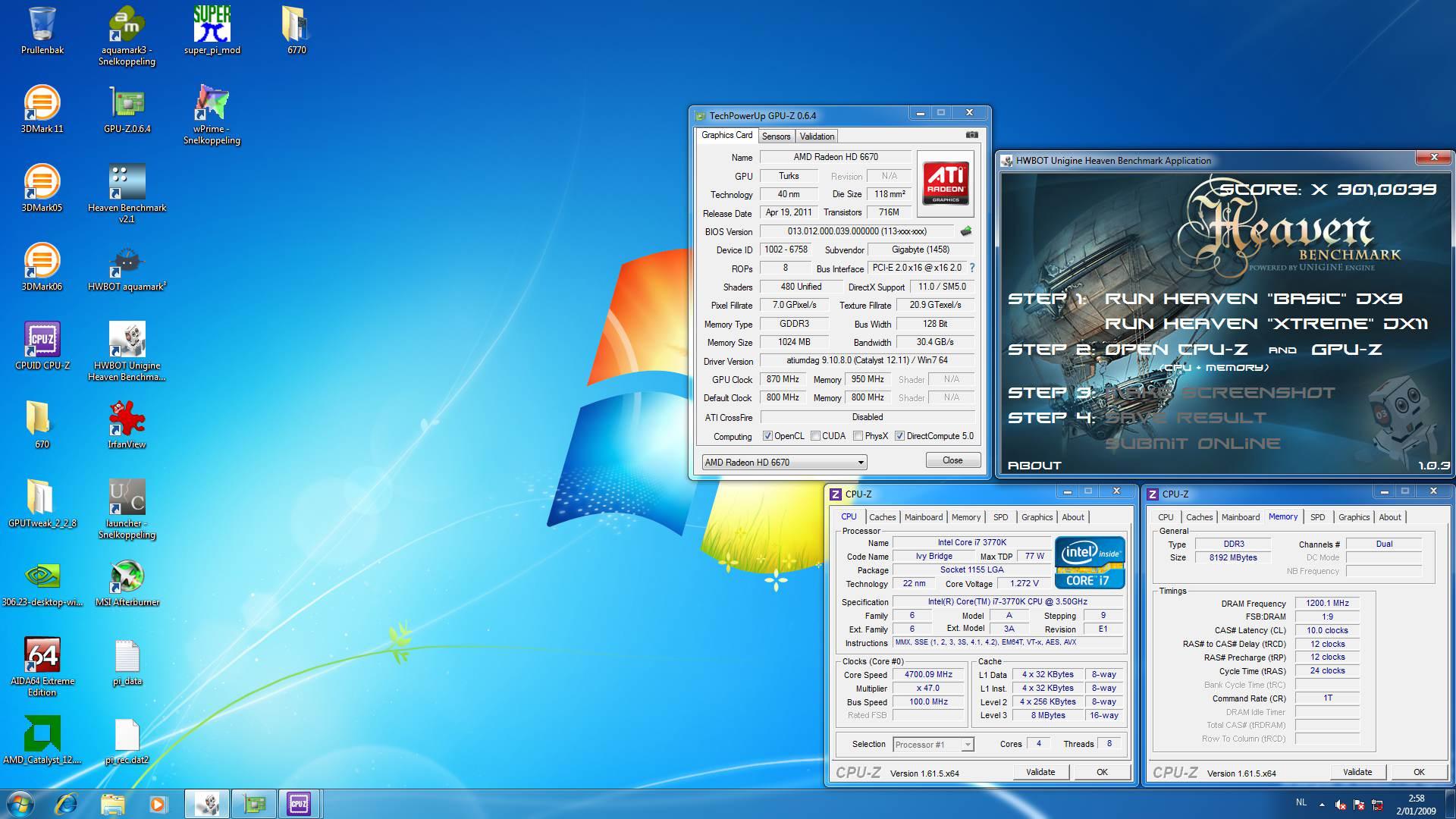
Task: Click Open CPU-Z in HWBOT Heaven
Action: click(x=1176, y=350)
